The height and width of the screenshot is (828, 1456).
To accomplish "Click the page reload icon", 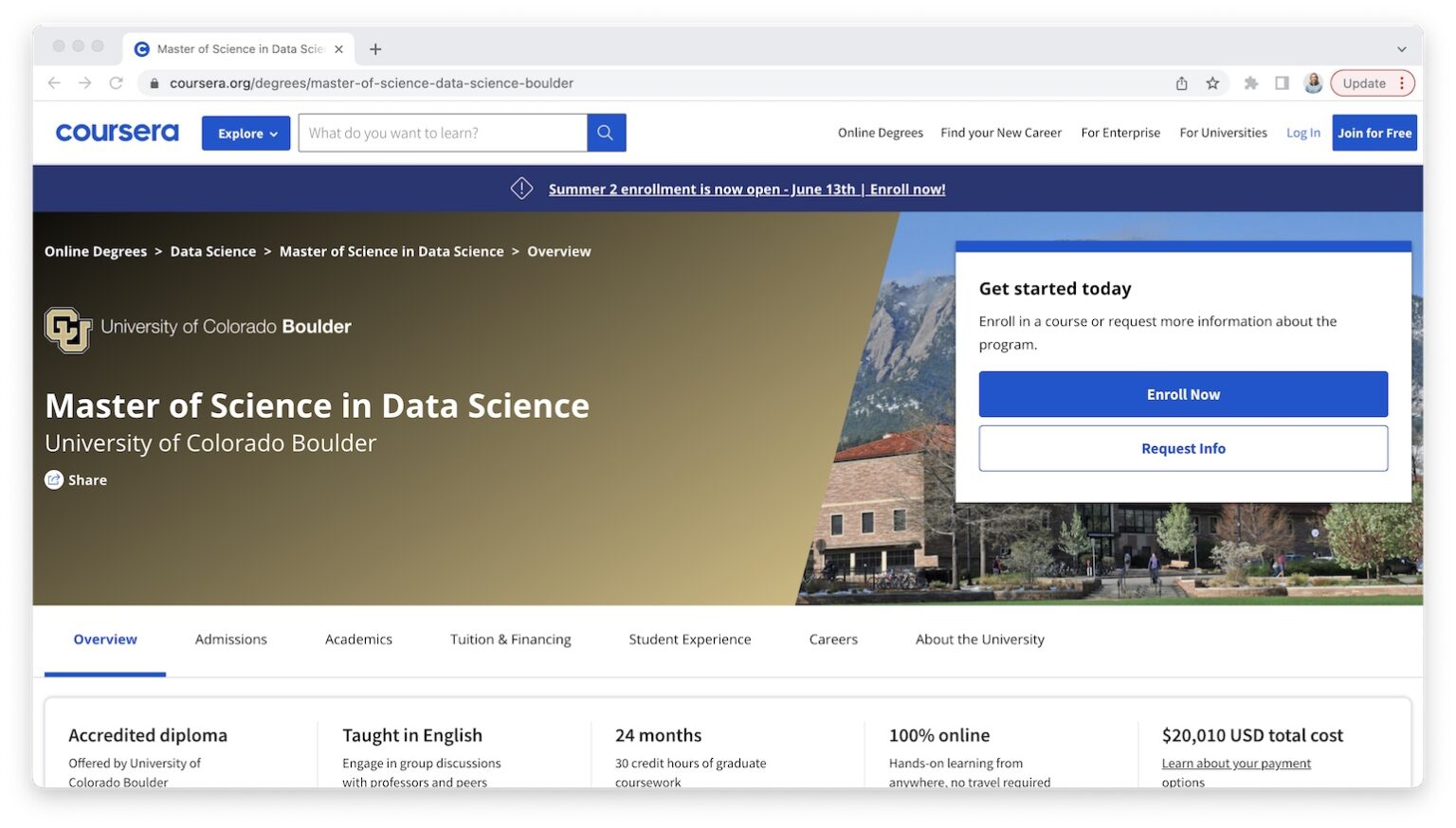I will click(116, 82).
